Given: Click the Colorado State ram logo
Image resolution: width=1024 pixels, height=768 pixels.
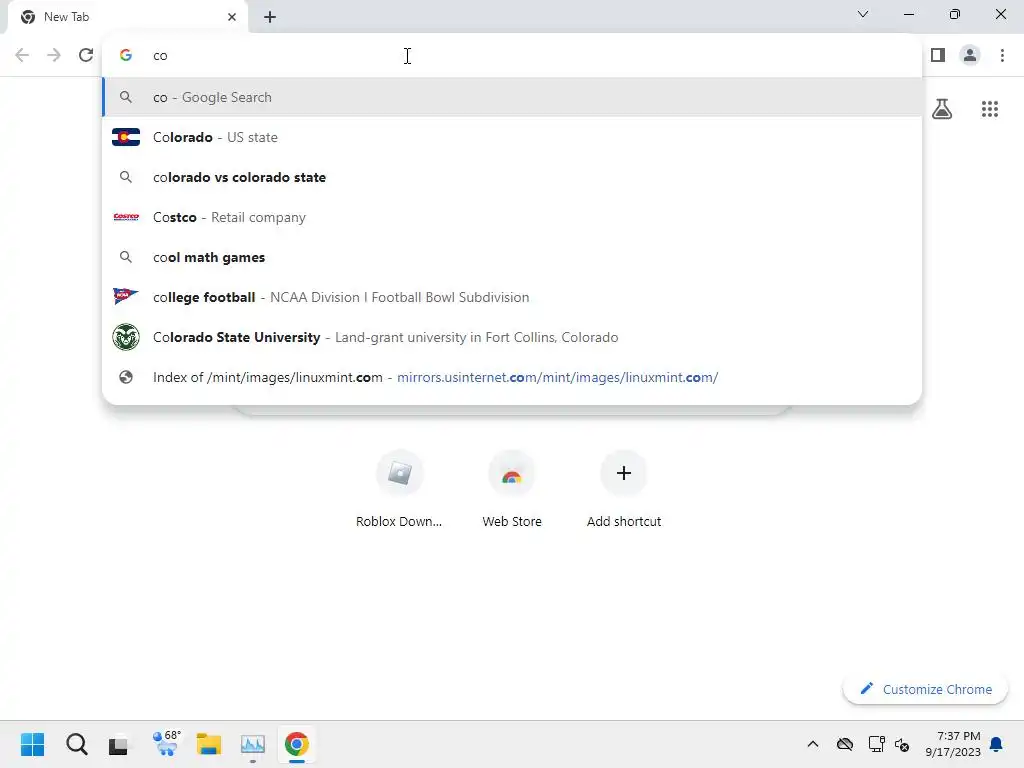Looking at the screenshot, I should coord(126,337).
